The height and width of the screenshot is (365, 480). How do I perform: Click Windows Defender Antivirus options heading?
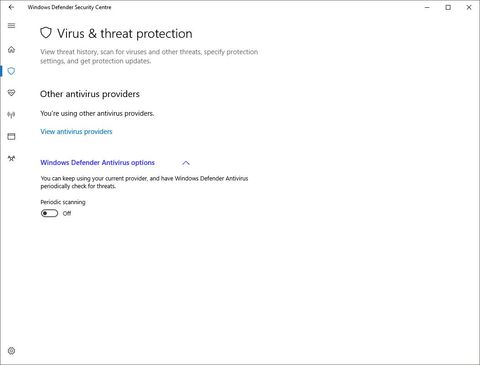[x=97, y=163]
